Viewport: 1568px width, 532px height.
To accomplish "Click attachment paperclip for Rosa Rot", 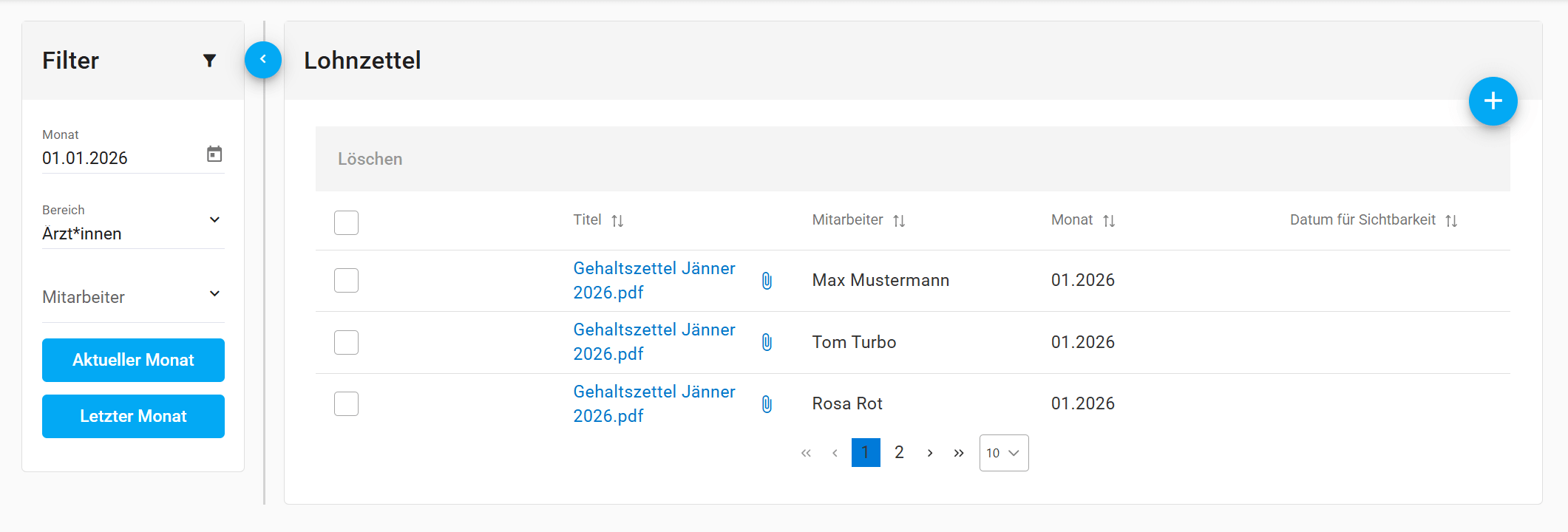I will tap(767, 404).
